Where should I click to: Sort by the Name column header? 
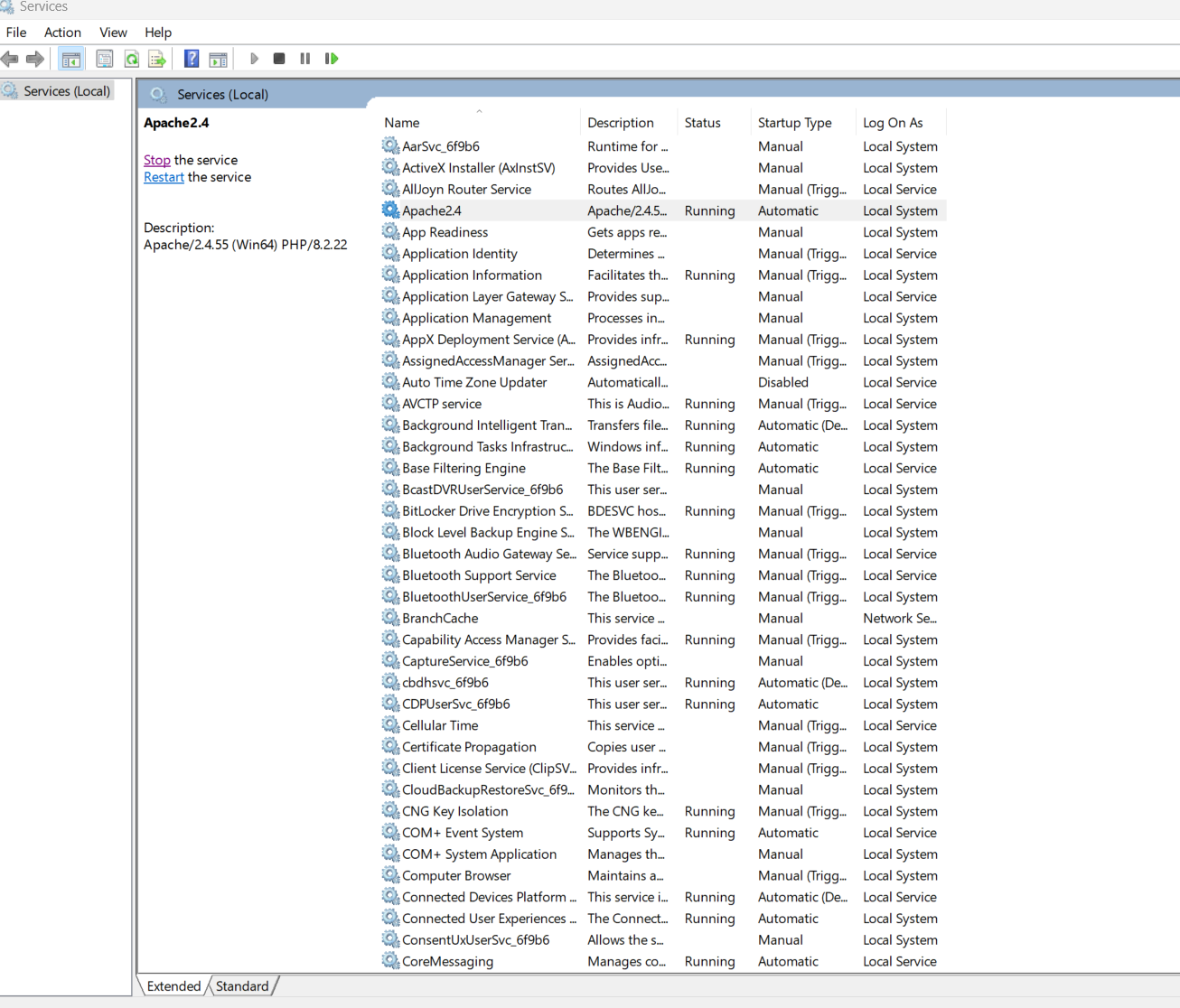(x=479, y=123)
